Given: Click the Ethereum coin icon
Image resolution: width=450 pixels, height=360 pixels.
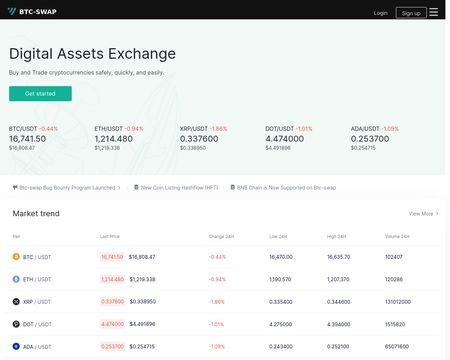Looking at the screenshot, I should tap(16, 279).
